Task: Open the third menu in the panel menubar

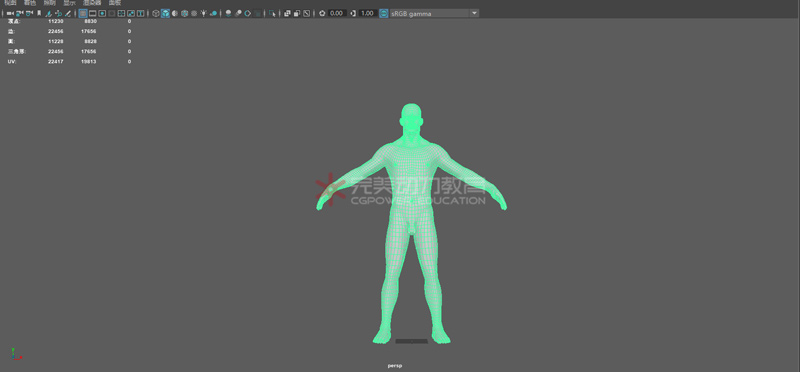Action: point(49,3)
